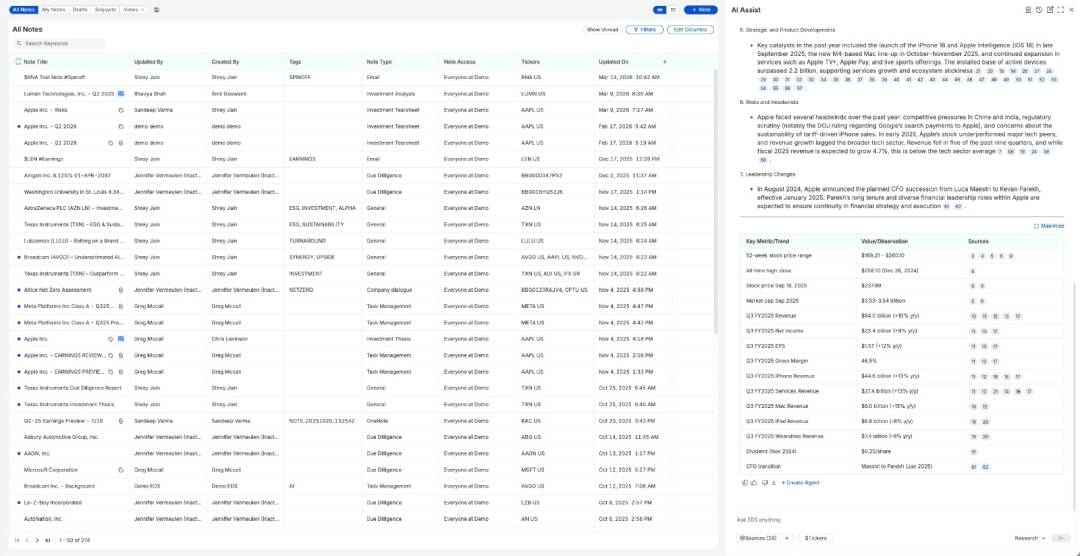Click the $Tickers chip
Screen dimensions: 1080x556
coord(816,538)
